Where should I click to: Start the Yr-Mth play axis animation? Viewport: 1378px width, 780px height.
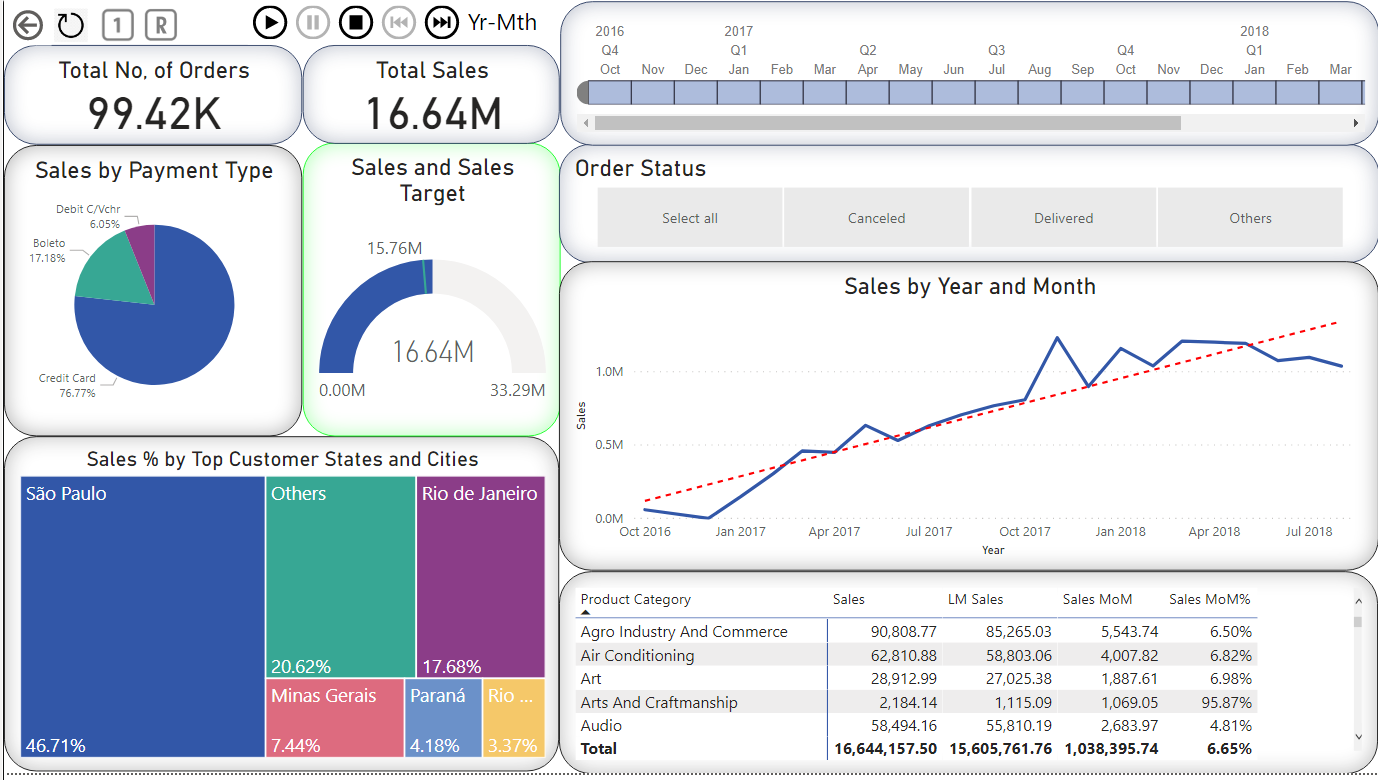tap(269, 22)
